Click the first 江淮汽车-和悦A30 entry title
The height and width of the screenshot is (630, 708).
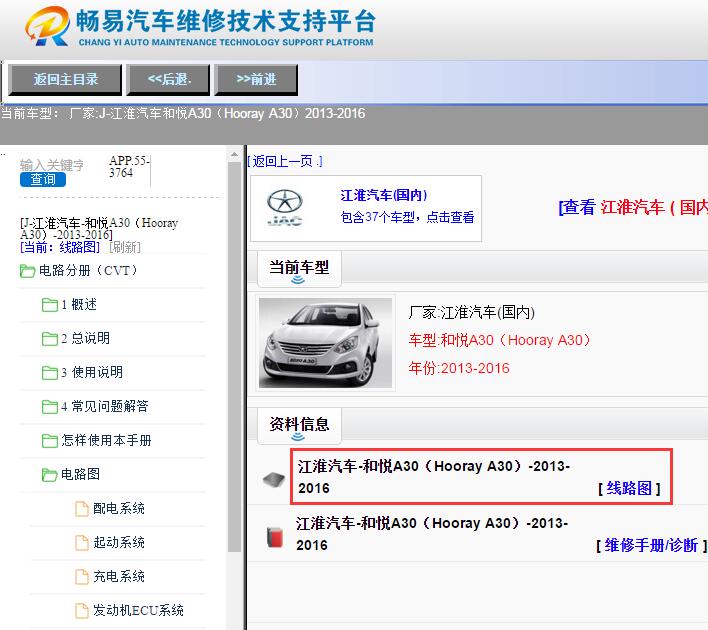433,477
